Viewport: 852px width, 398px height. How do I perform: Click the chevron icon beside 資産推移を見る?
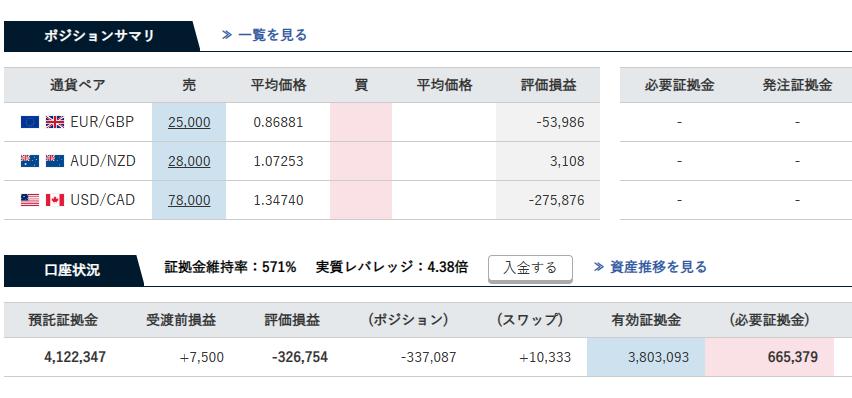click(599, 267)
